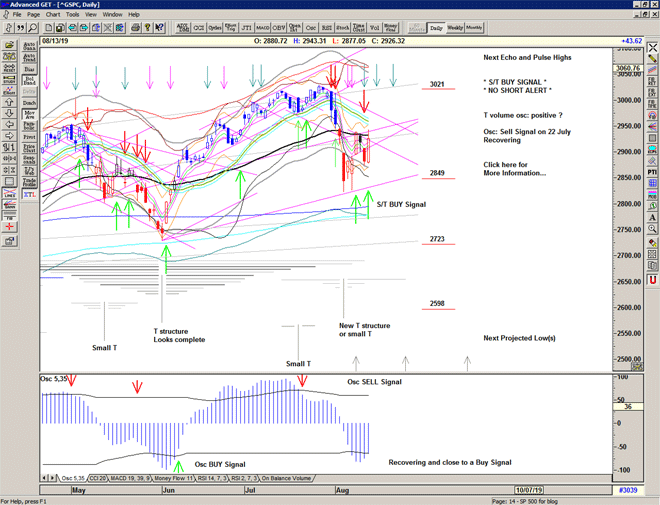
Task: Switch to RSI 2, 7, 3 tab
Action: point(244,478)
